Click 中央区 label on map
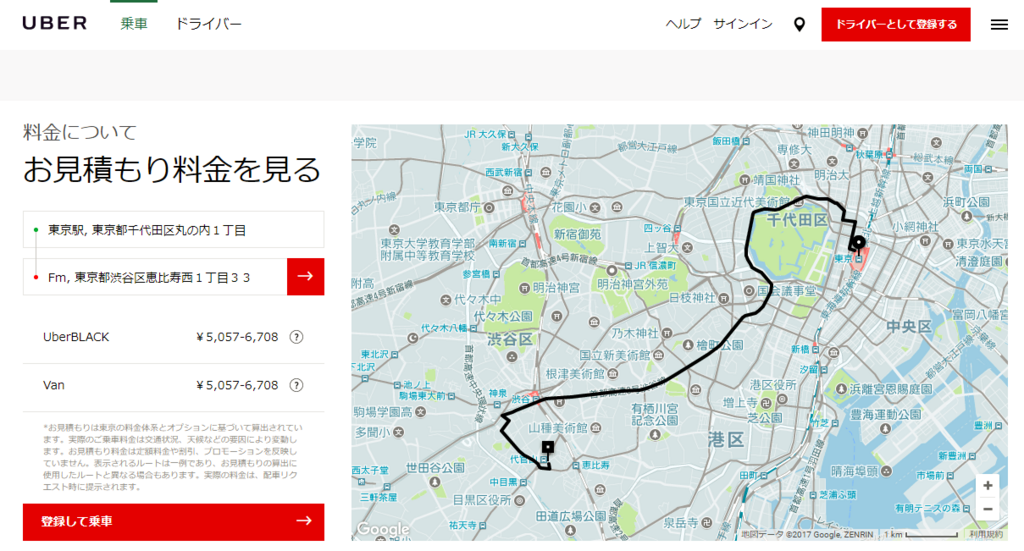The width and height of the screenshot is (1024, 551). tap(909, 326)
